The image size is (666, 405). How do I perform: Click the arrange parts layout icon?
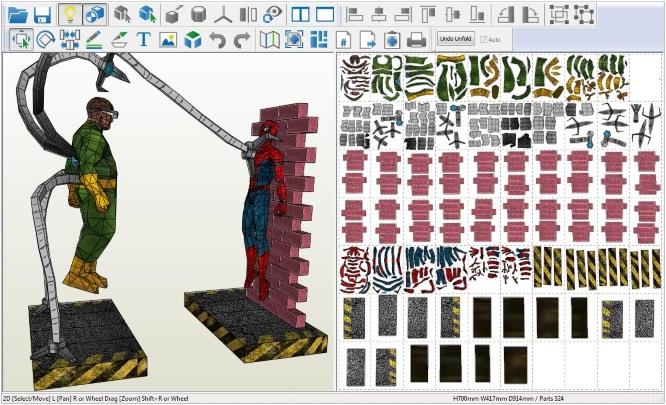(319, 40)
